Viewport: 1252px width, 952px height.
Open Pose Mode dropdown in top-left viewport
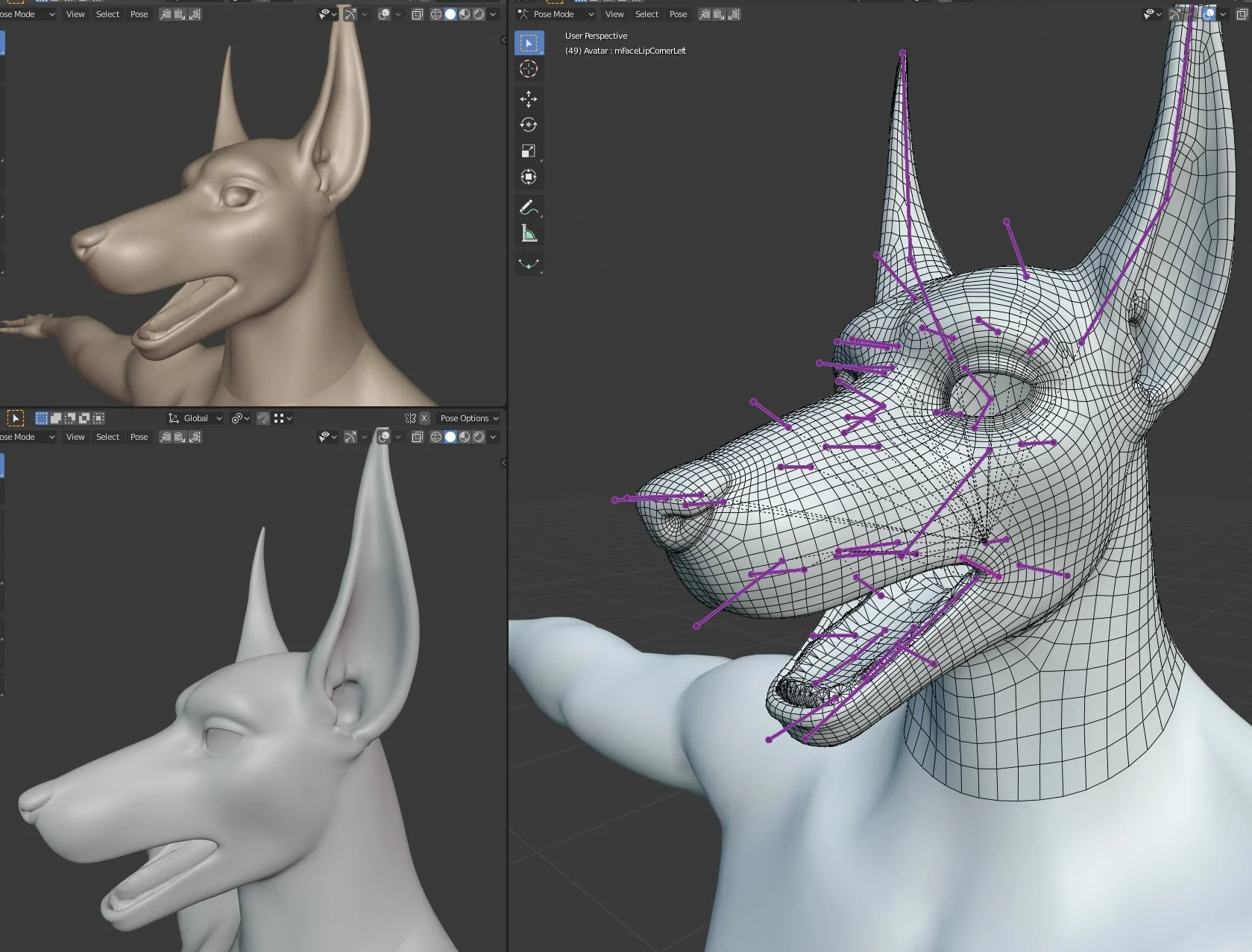(x=28, y=14)
